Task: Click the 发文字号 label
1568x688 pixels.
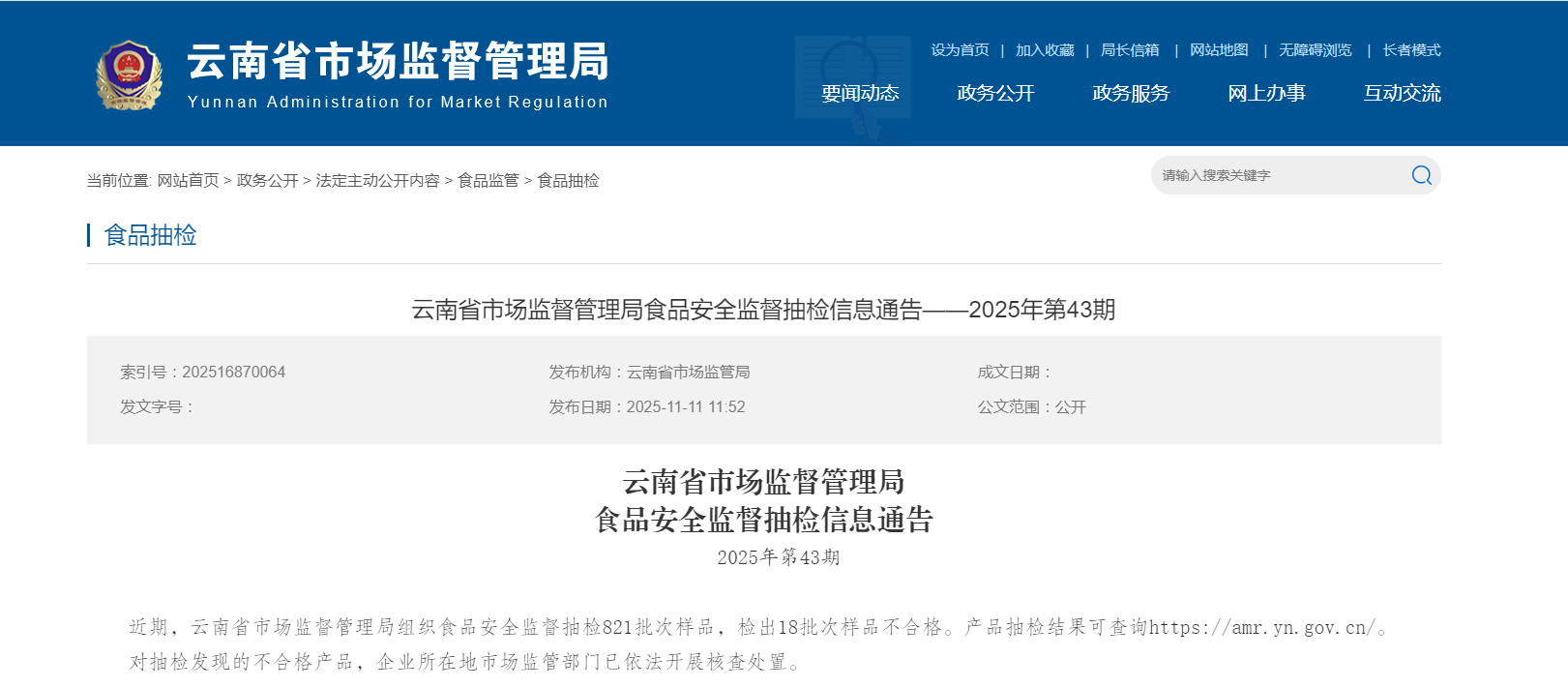Action: [156, 407]
